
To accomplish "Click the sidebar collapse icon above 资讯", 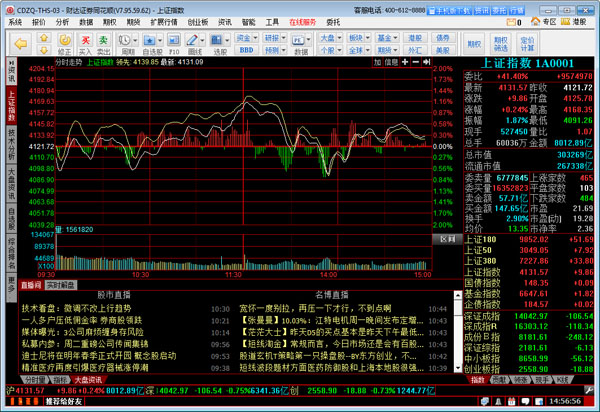I will (x=11, y=62).
